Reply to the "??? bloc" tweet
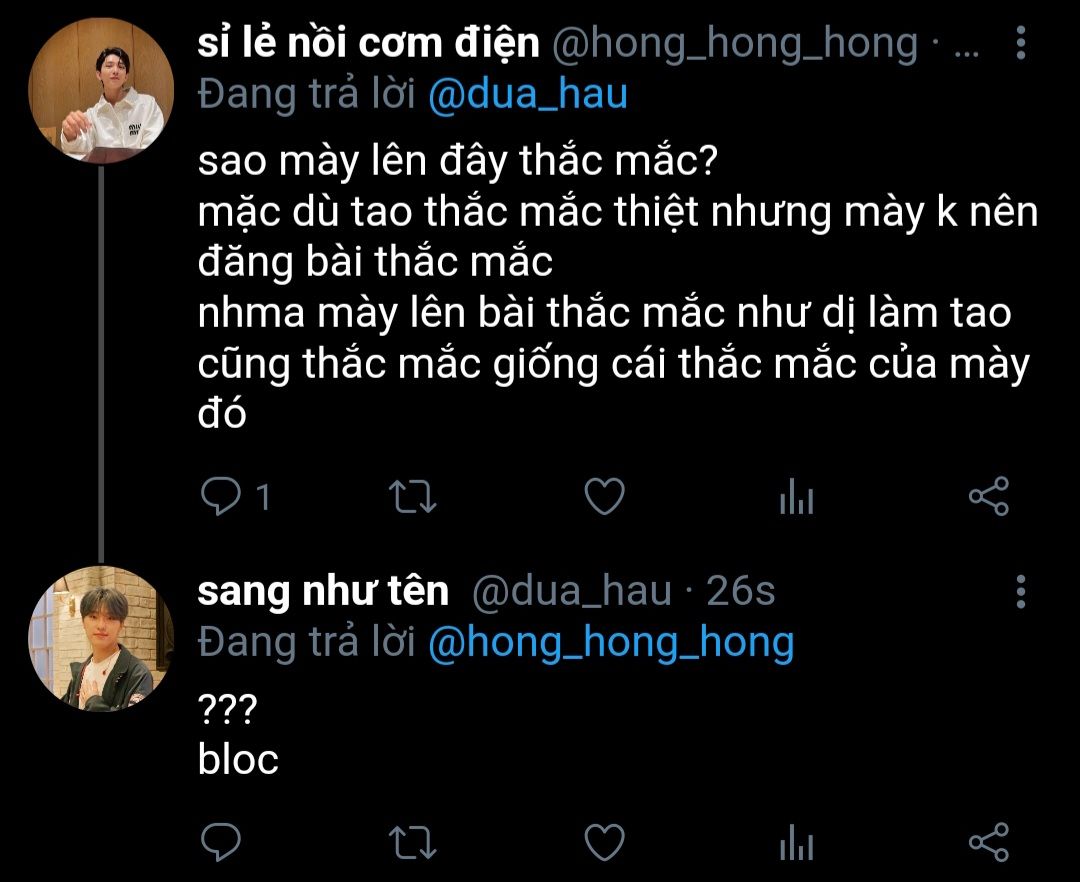This screenshot has width=1080, height=882. [x=218, y=841]
